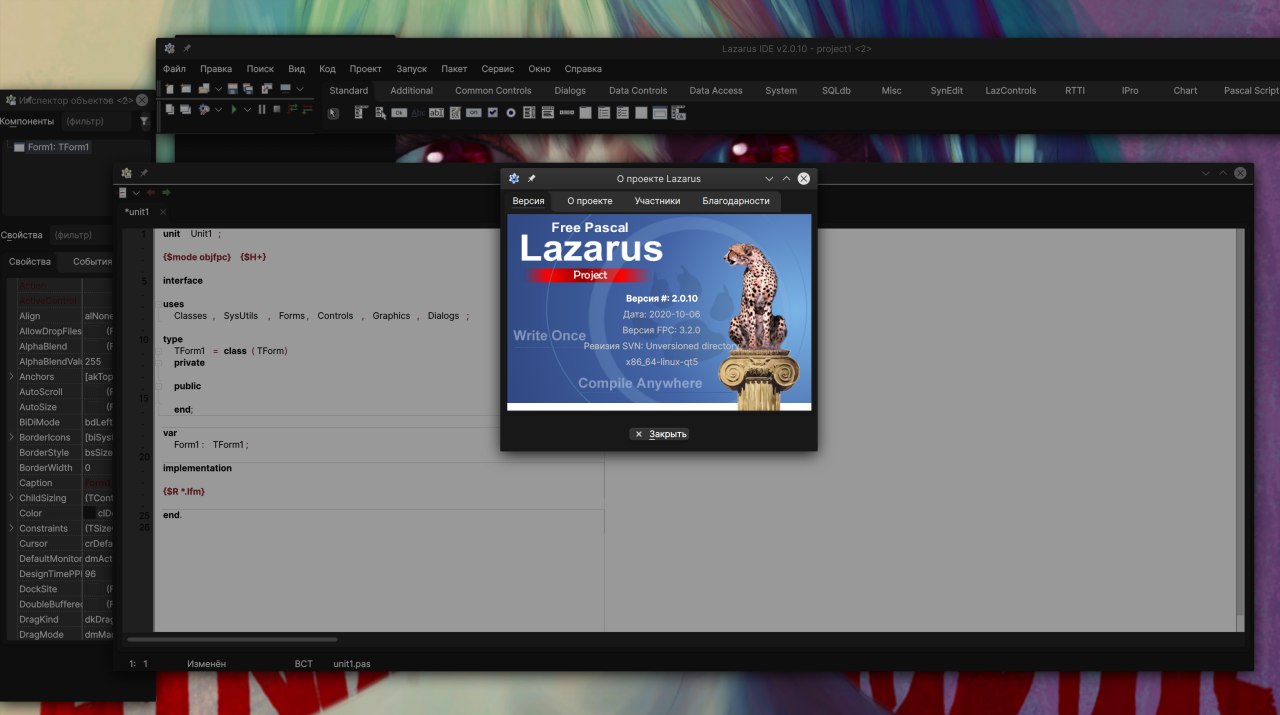Pick the TCheckBox component icon
Image resolution: width=1280 pixels, height=715 pixels.
tap(492, 113)
